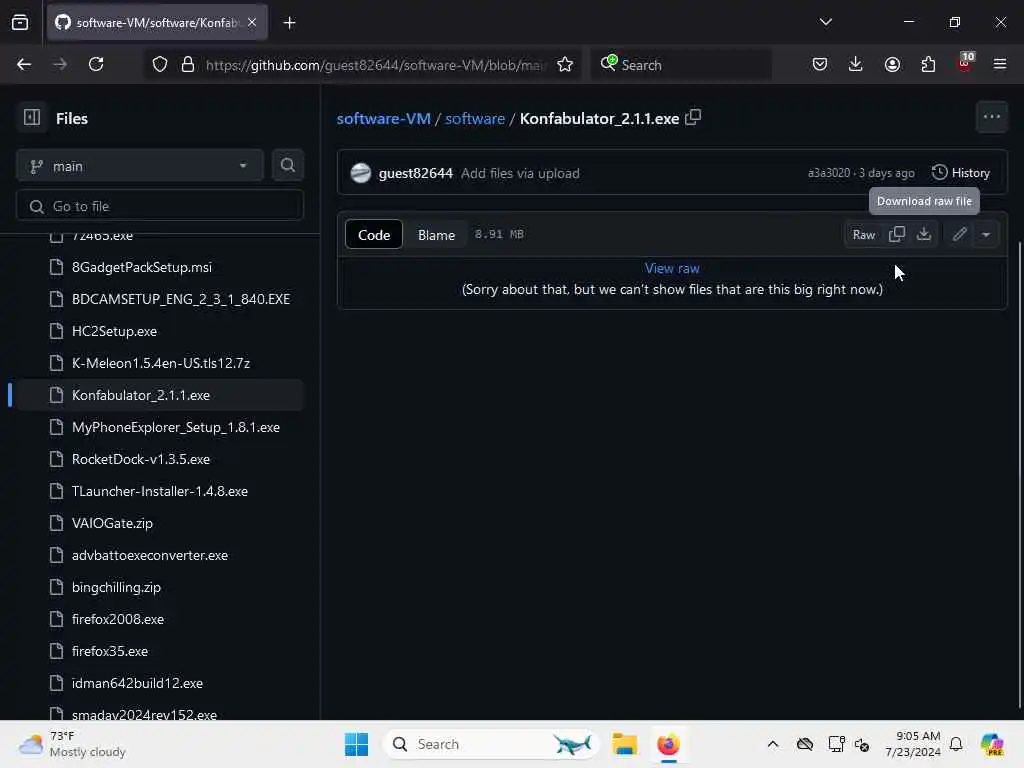The height and width of the screenshot is (768, 1024).
Task: Open the Add files via upload commit
Action: [x=520, y=173]
